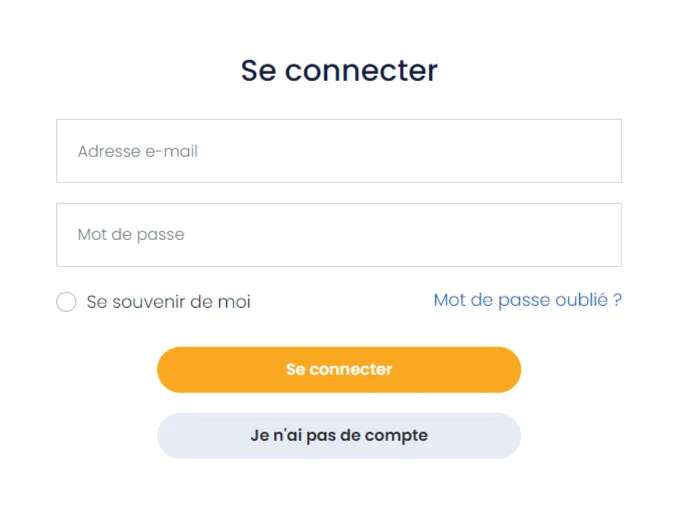Open the Mot de passe oublié link

click(527, 300)
